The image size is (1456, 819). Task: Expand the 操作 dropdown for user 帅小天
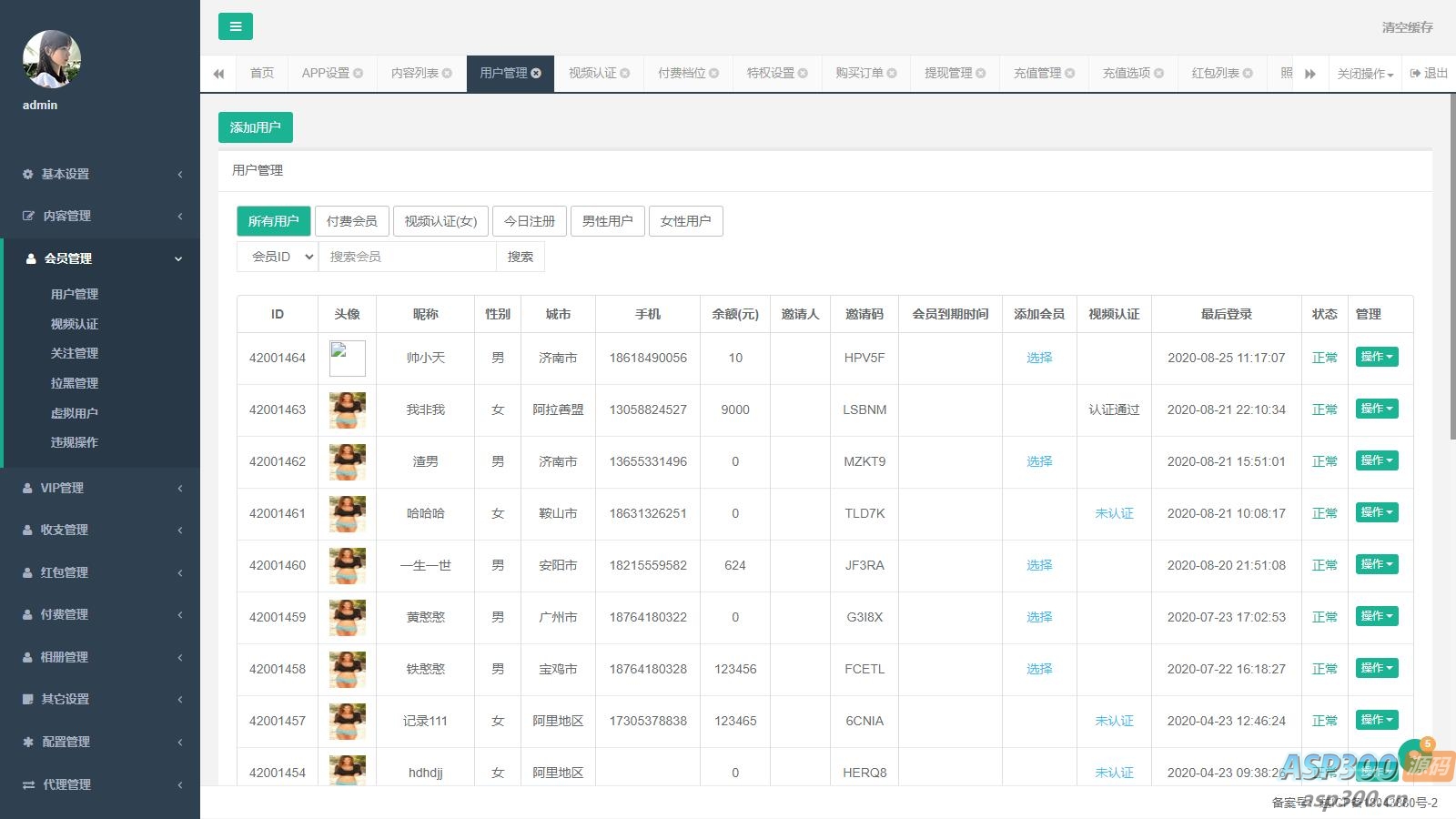pyautogui.click(x=1376, y=357)
